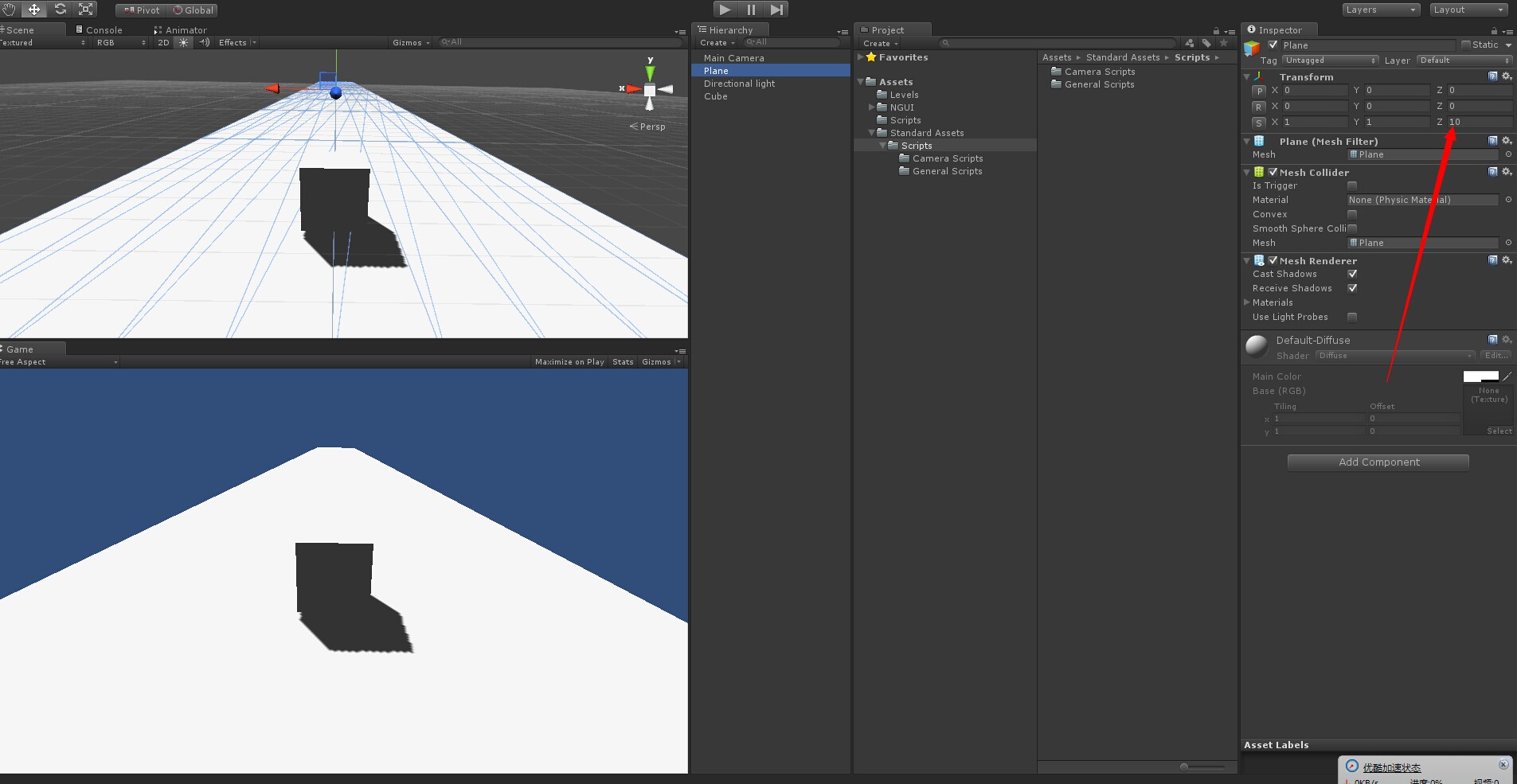Disable Cast Shadows on the Mesh Renderer
The image size is (1517, 784).
(1352, 274)
